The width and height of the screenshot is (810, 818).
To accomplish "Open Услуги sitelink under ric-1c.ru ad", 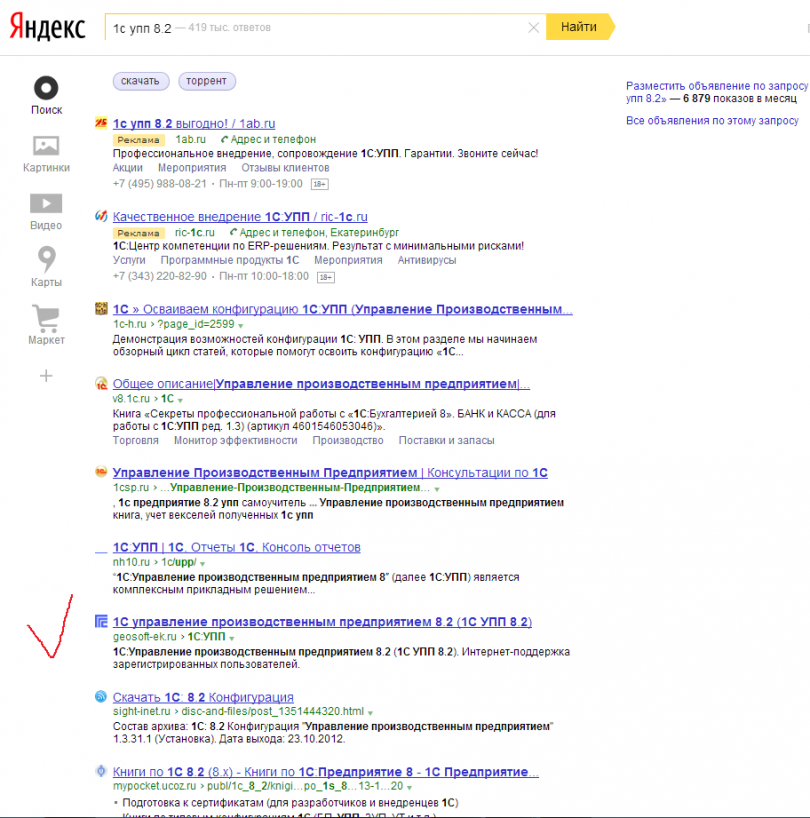I will coord(129,260).
